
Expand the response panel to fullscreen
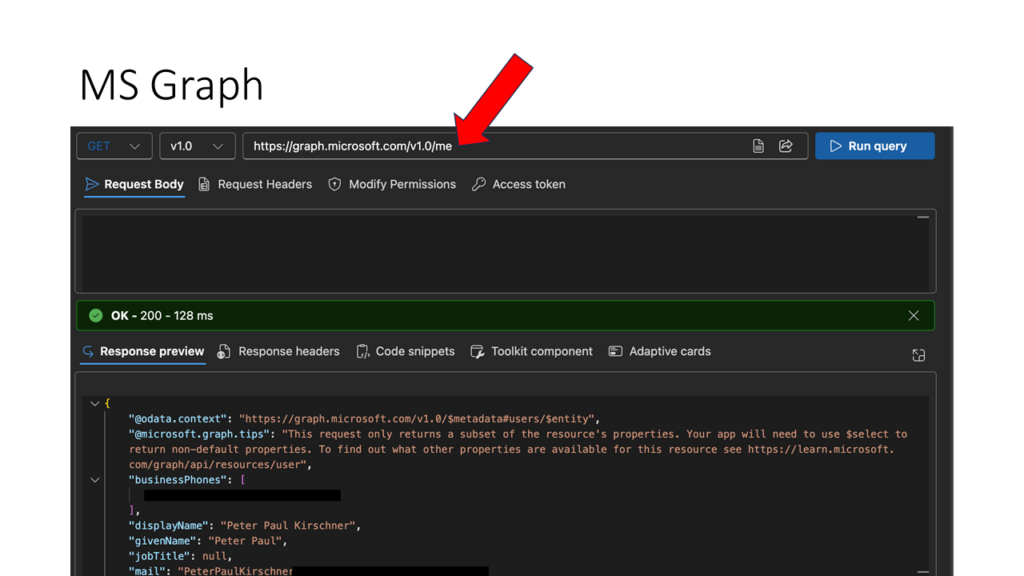tap(918, 355)
